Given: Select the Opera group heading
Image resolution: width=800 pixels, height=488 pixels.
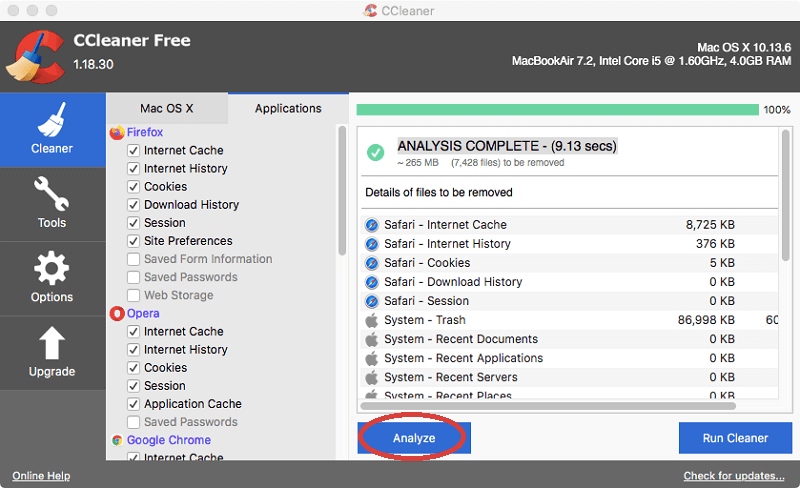Looking at the screenshot, I should click(143, 313).
